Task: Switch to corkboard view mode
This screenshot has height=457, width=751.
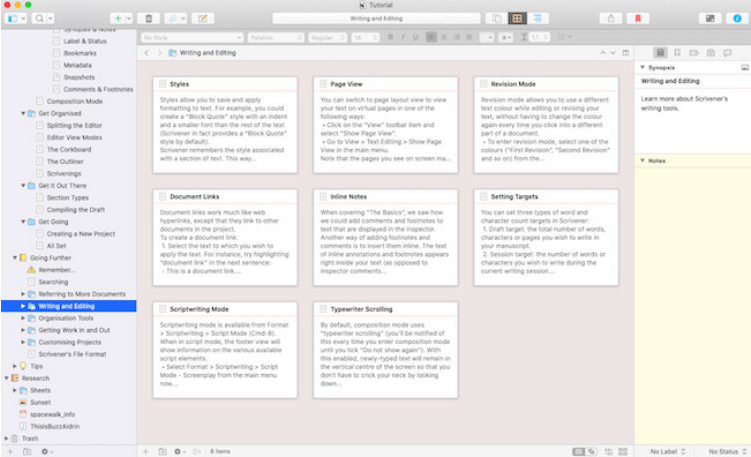Action: [517, 18]
